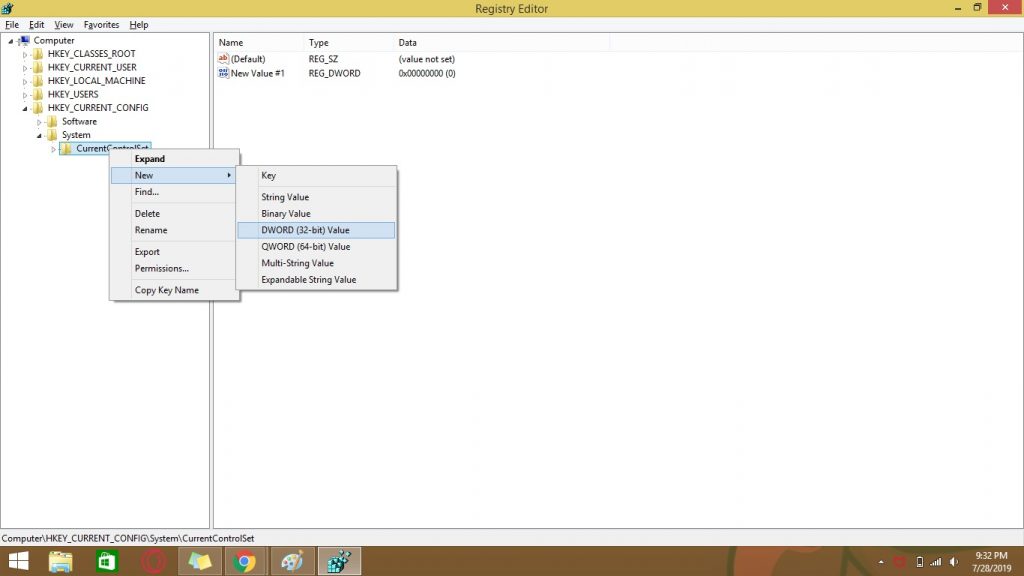Choose Delete in the context menu
This screenshot has width=1024, height=576.
pyautogui.click(x=174, y=214)
